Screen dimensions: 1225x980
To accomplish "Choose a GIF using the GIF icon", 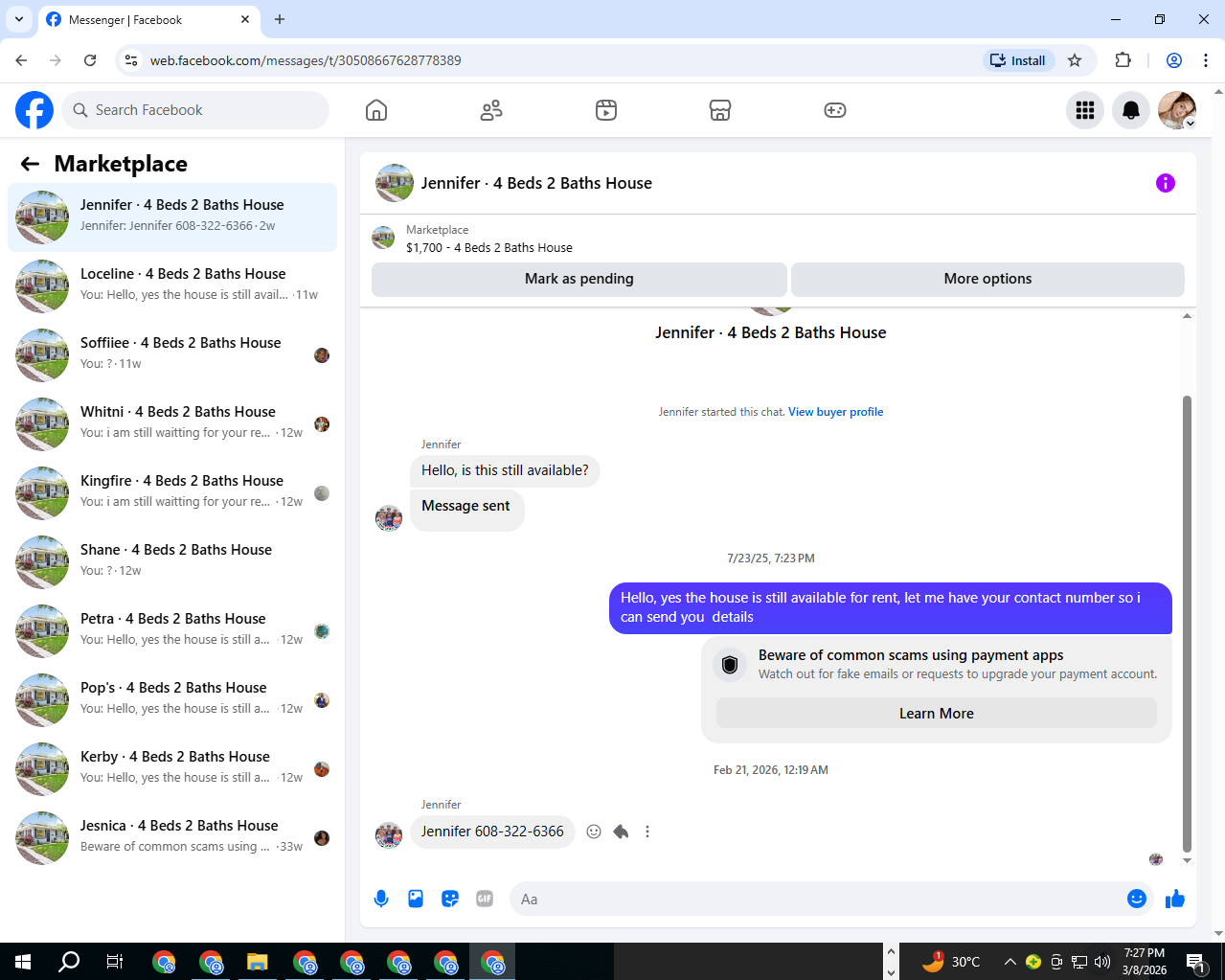I will (485, 899).
